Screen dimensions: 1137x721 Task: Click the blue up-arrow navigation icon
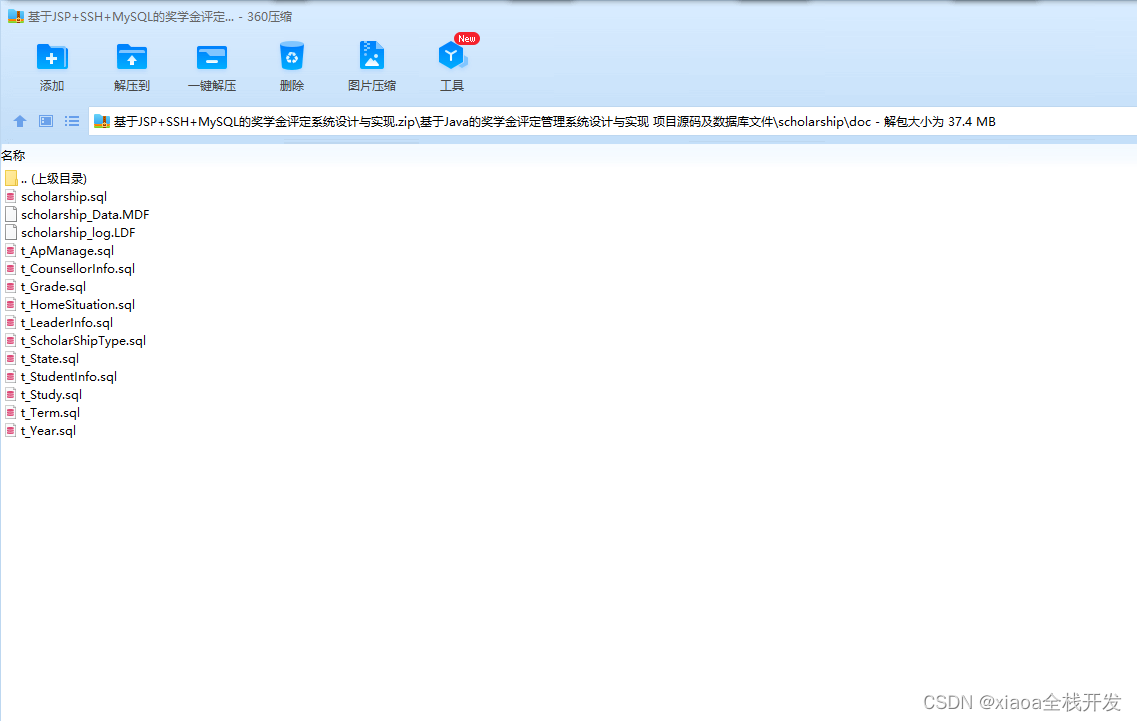tap(19, 120)
